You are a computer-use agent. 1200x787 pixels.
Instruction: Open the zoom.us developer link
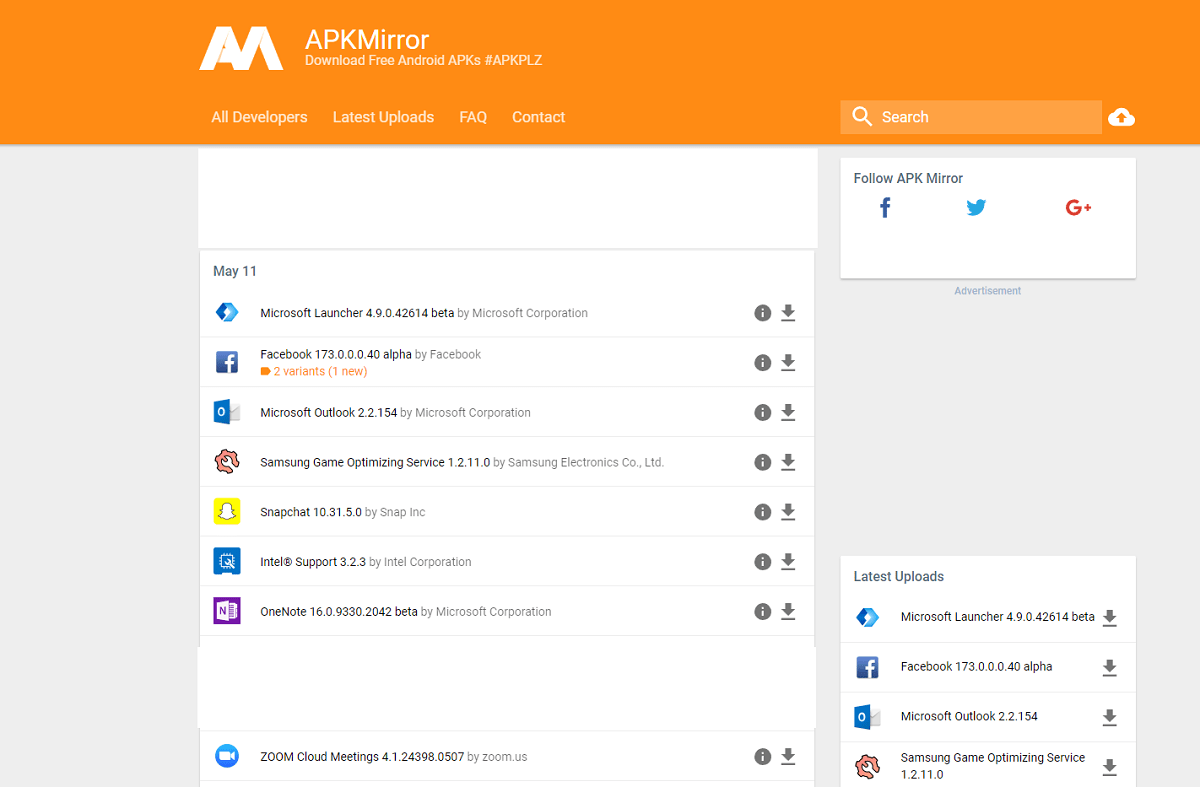(x=505, y=757)
